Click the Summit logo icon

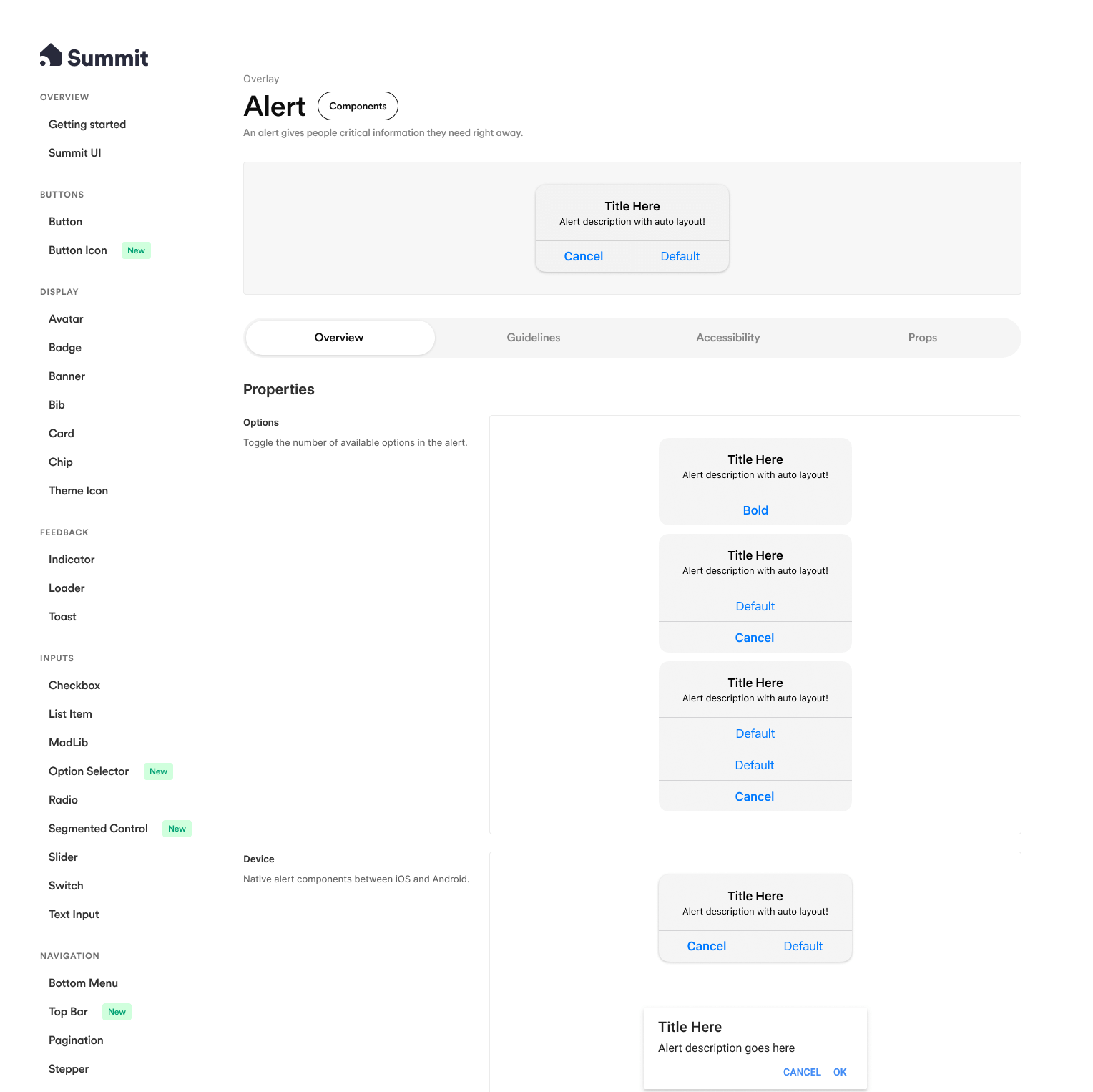pos(51,55)
